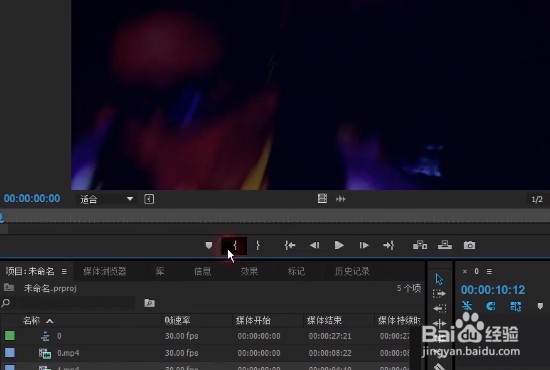This screenshot has width=550, height=370.
Task: Toggle Linked Selection in the timeline
Action: pos(516,306)
